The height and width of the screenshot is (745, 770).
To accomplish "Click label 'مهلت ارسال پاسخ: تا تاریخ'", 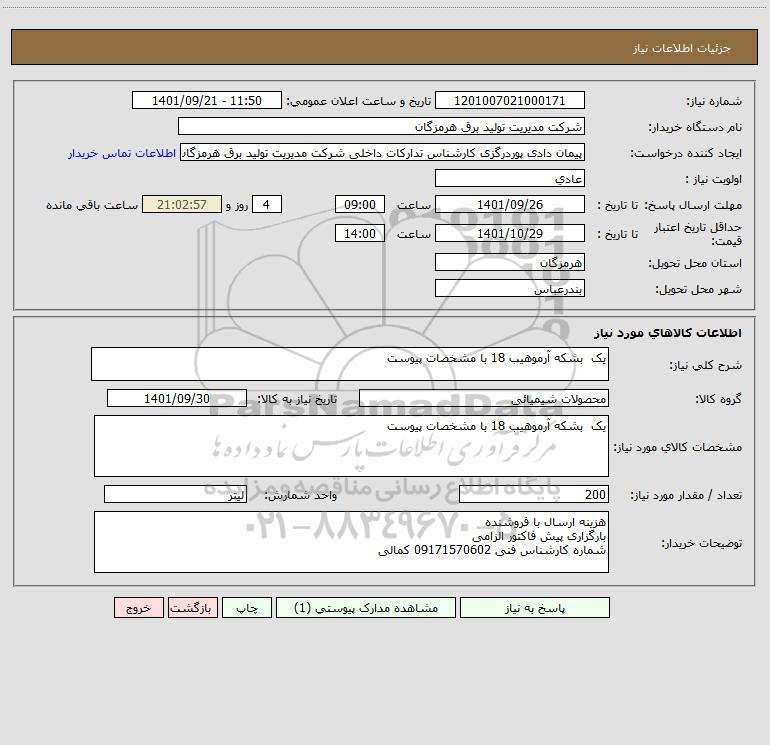I will click(x=669, y=205).
